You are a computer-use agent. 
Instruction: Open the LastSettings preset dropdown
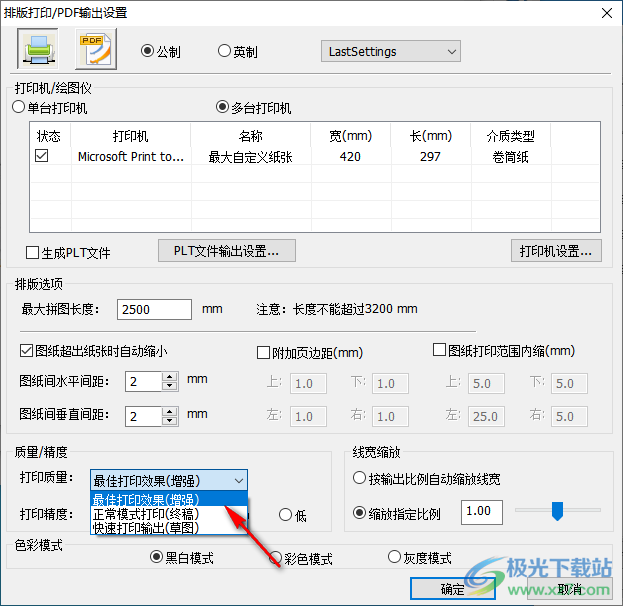click(x=391, y=51)
